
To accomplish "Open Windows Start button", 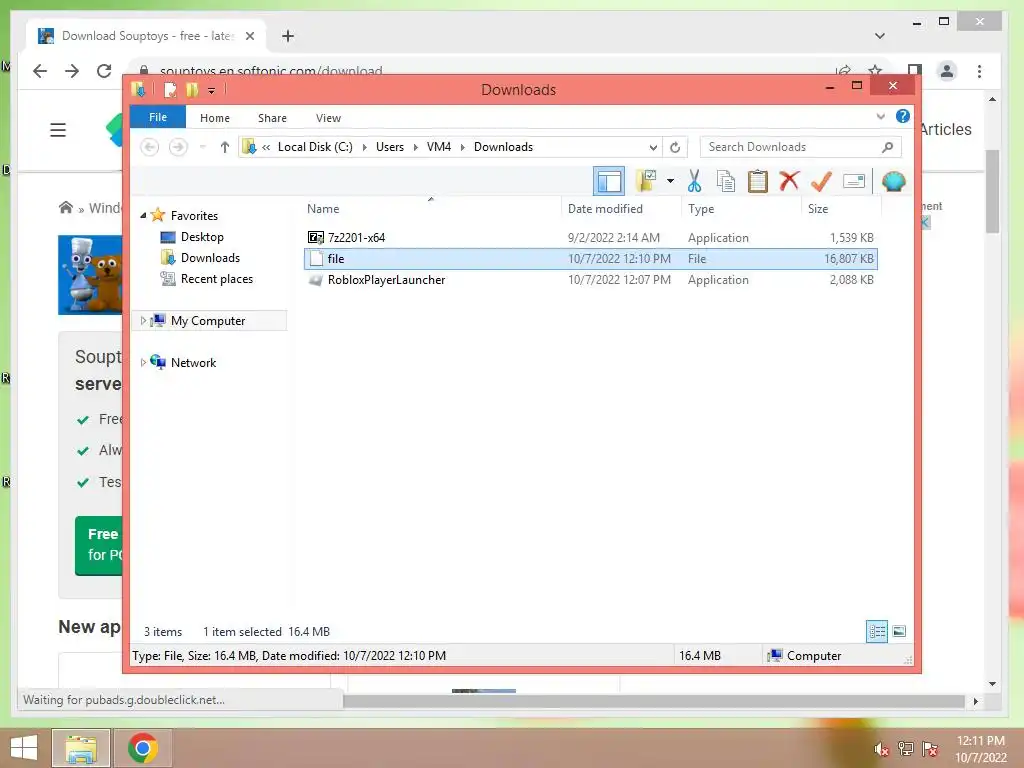I will coord(24,748).
